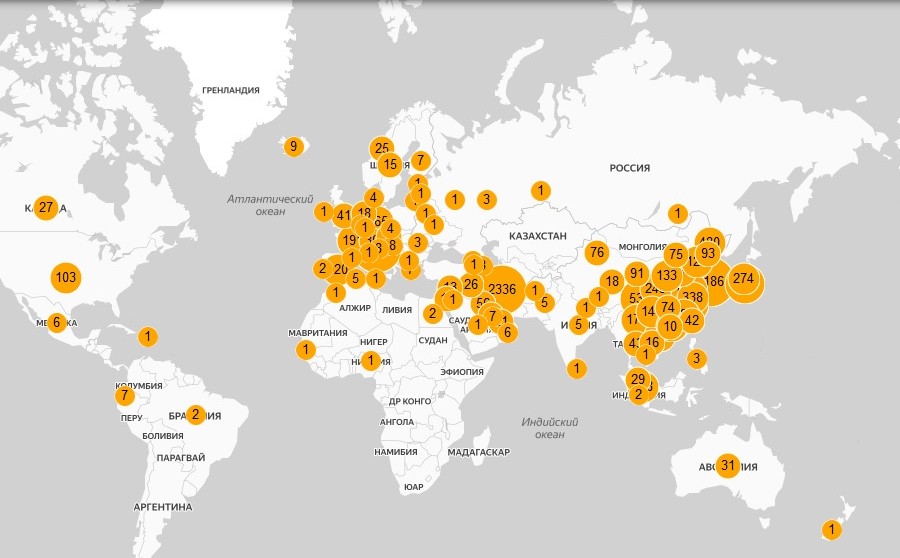Click the ПАРАГВАЙ label
Viewport: 900px width, 558px height.
tap(181, 458)
